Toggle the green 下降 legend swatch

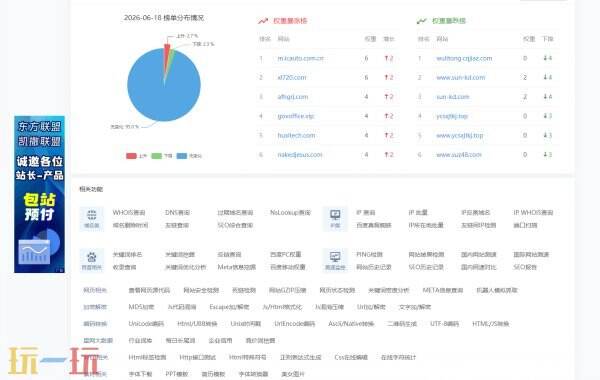pos(157,156)
